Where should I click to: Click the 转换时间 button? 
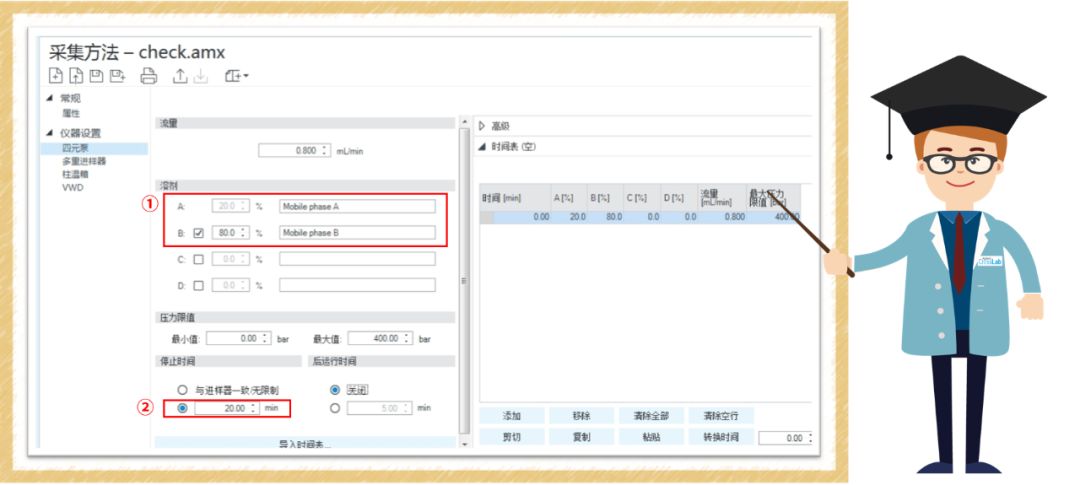(x=721, y=437)
